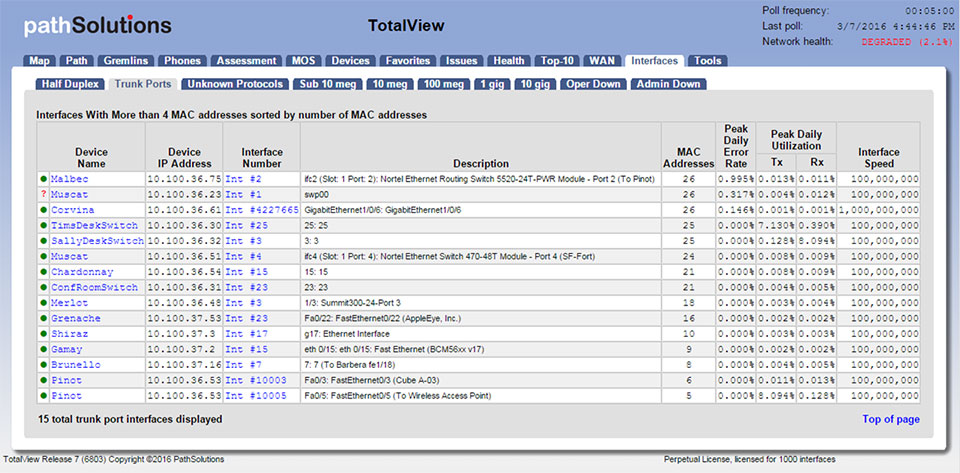Select the Trunk Ports sub-tab
The image size is (960, 473).
[143, 84]
